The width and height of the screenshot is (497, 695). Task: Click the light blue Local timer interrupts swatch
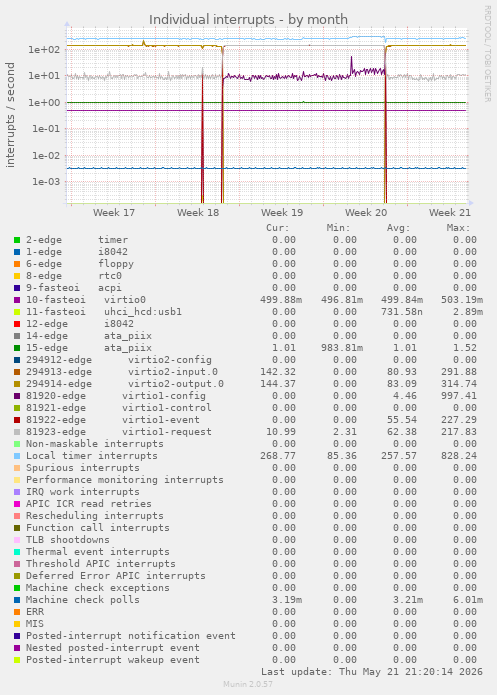coord(17,456)
